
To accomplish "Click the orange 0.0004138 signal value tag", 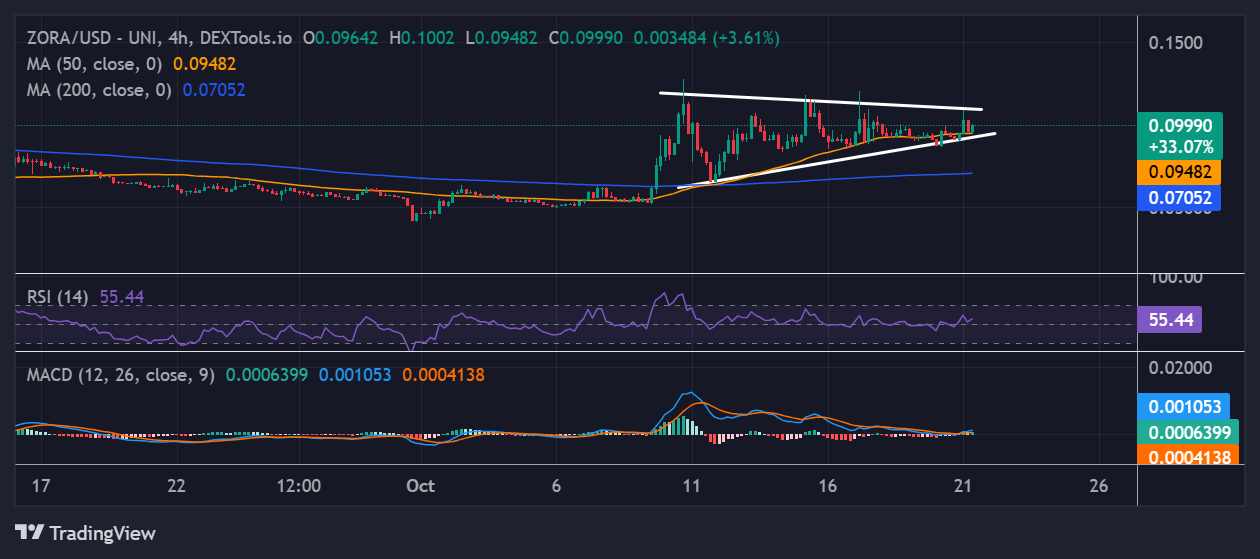I will pyautogui.click(x=1187, y=455).
